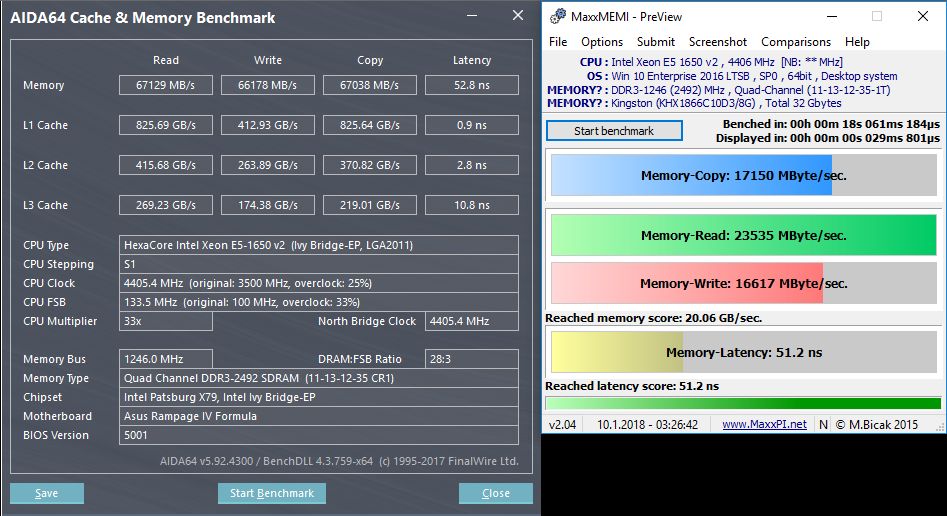947x516 pixels.
Task: Click the N indicator in MaxxMEMI status bar
Action: coord(823,424)
